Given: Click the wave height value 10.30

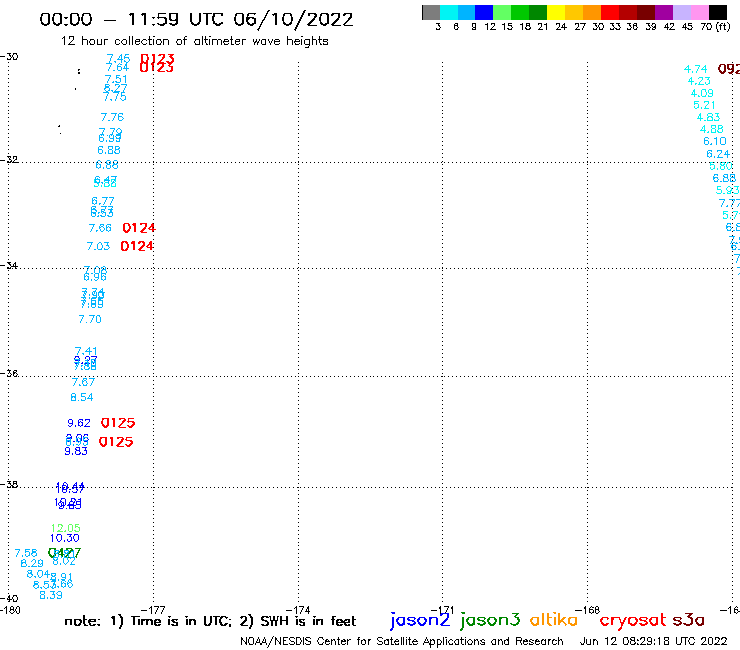Looking at the screenshot, I should point(65,538).
